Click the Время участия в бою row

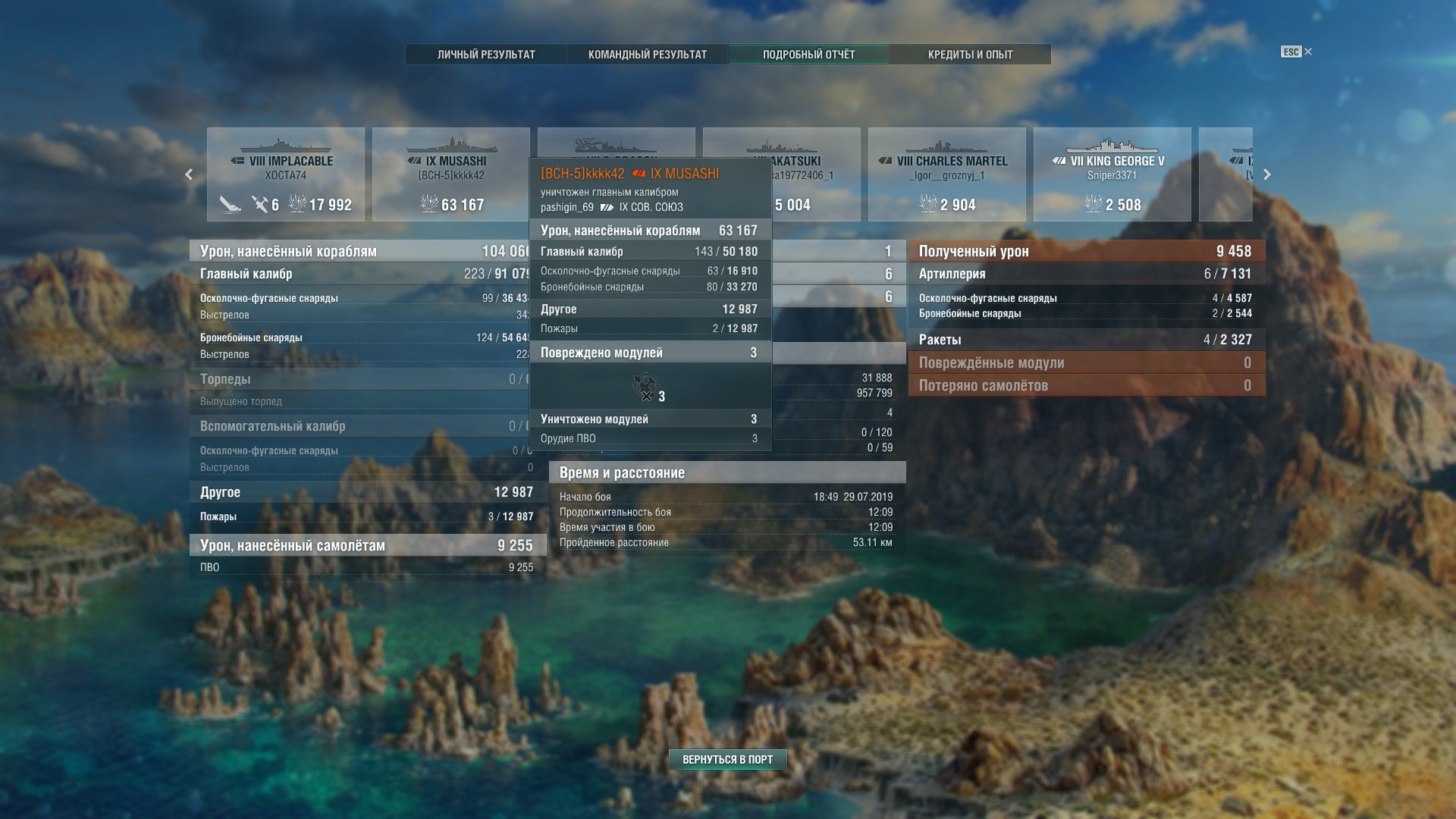(x=726, y=527)
